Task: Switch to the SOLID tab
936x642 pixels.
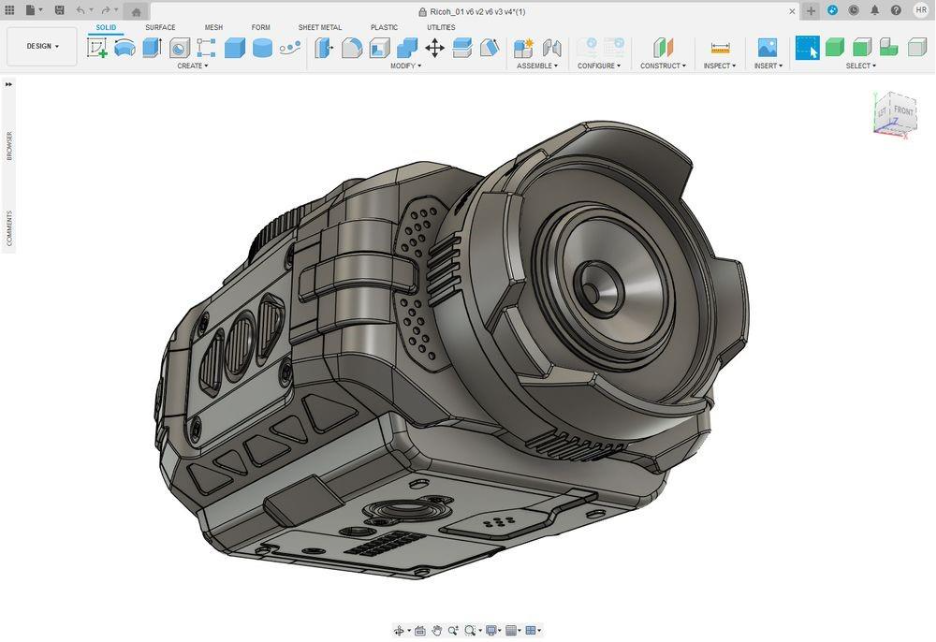Action: tap(106, 27)
